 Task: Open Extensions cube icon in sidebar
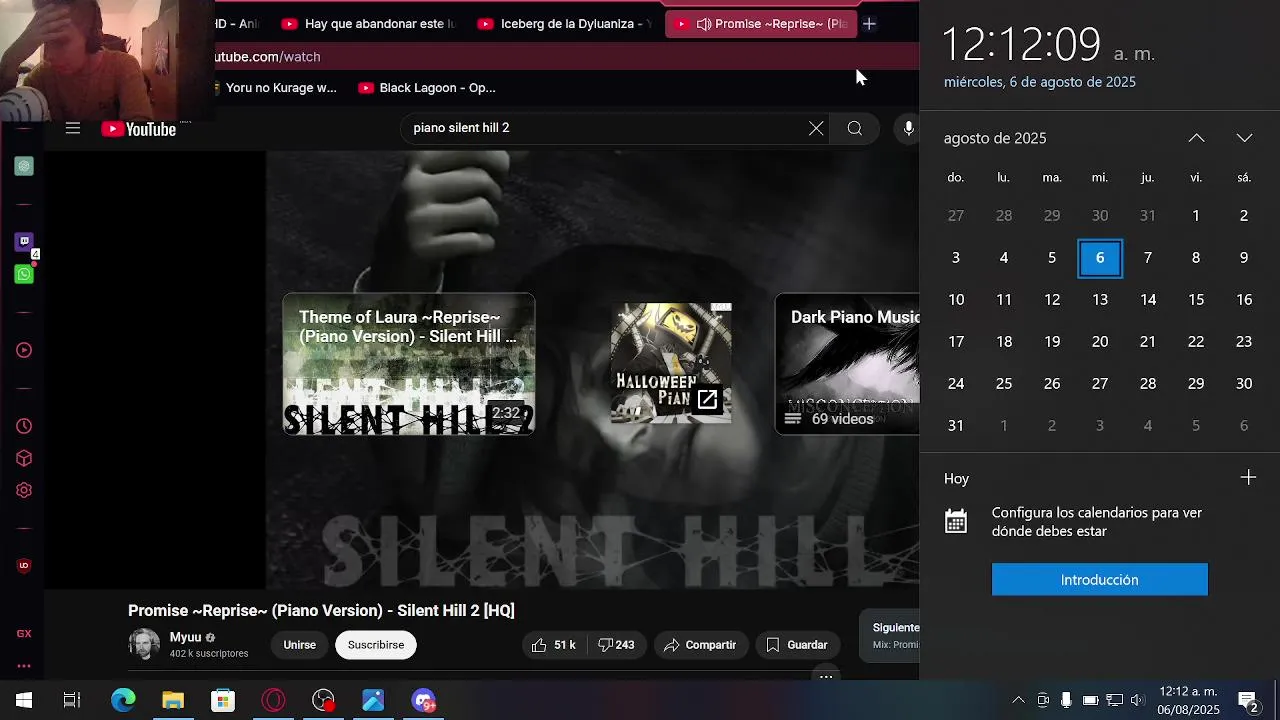24,458
